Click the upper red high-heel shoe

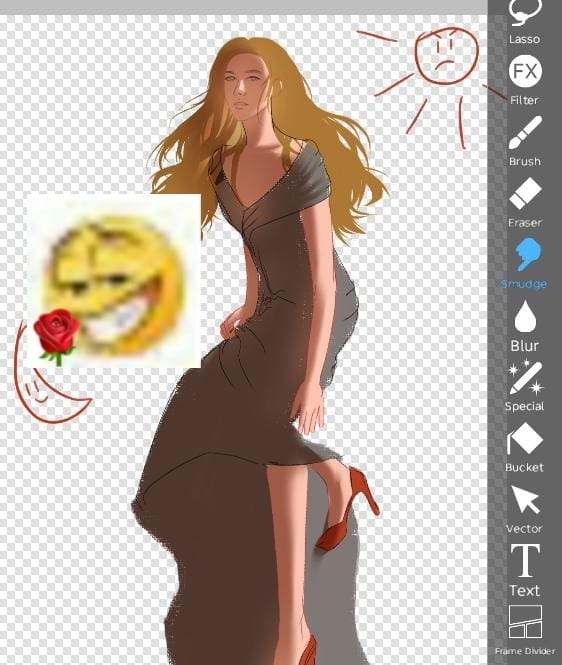(347, 509)
